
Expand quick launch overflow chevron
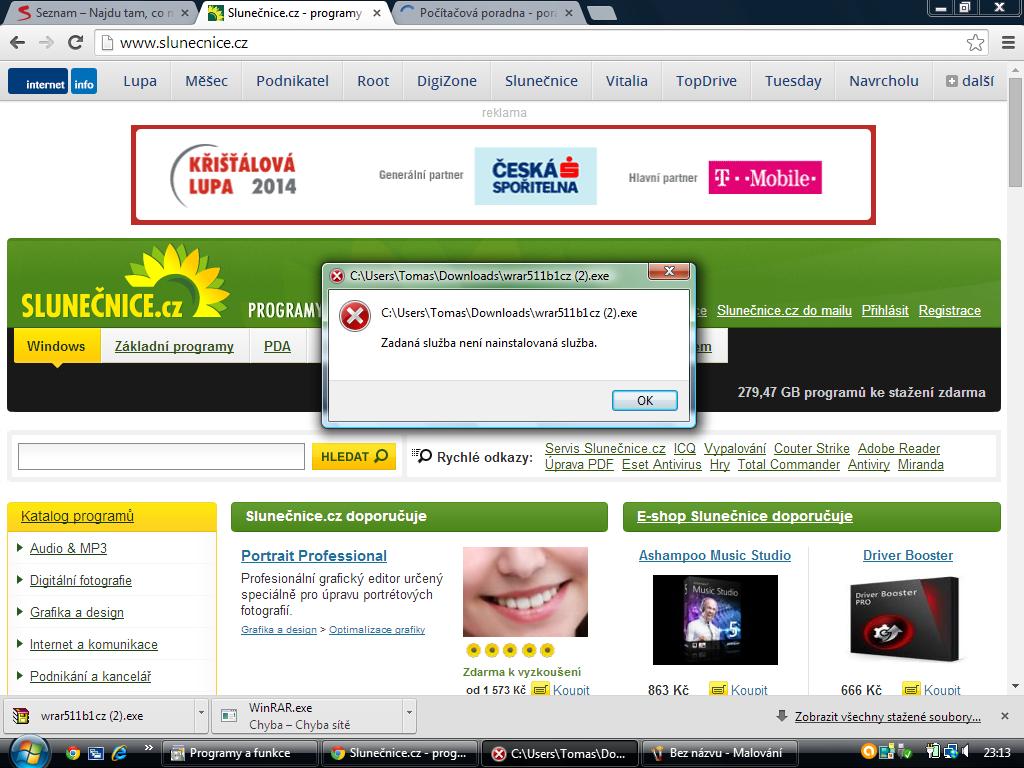pyautogui.click(x=148, y=748)
